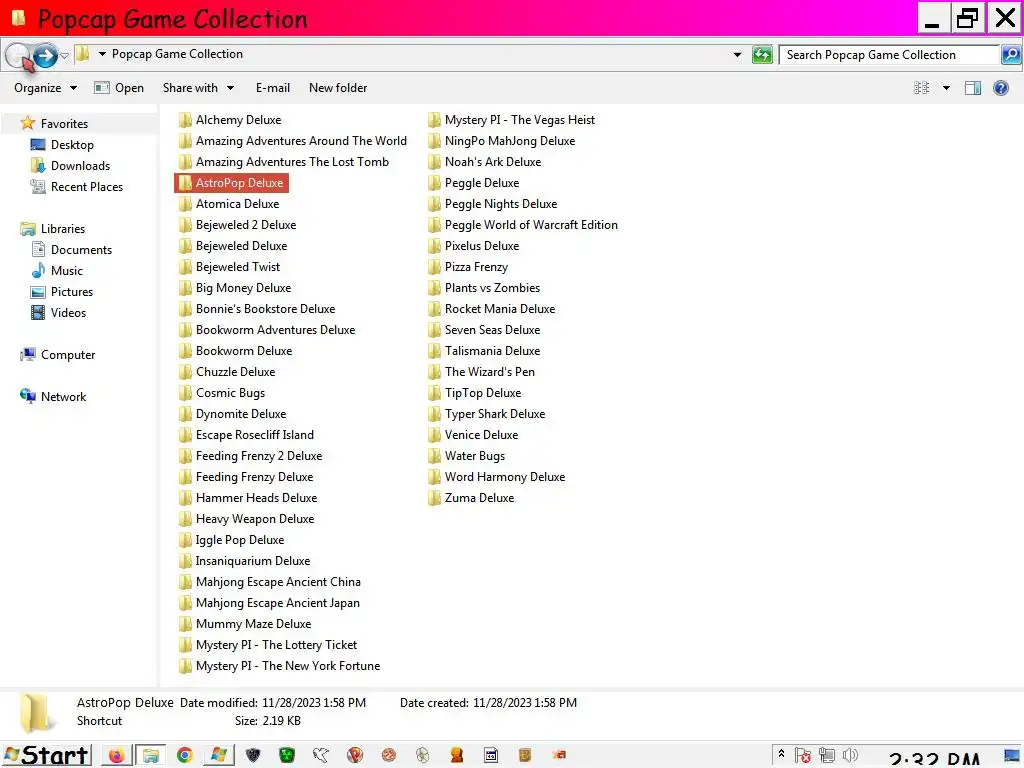1024x768 pixels.
Task: Select Mystery PI - The New York Fortune
Action: tap(279, 665)
